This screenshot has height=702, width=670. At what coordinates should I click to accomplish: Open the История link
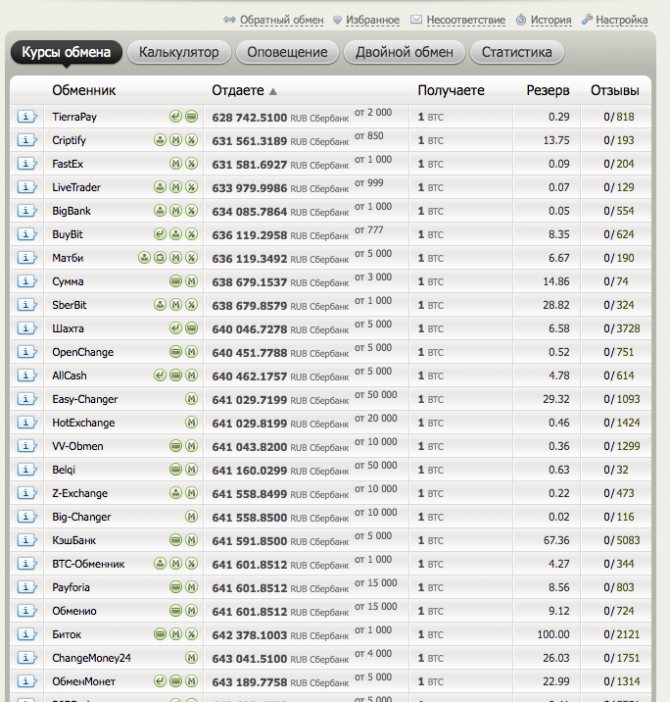click(x=551, y=20)
